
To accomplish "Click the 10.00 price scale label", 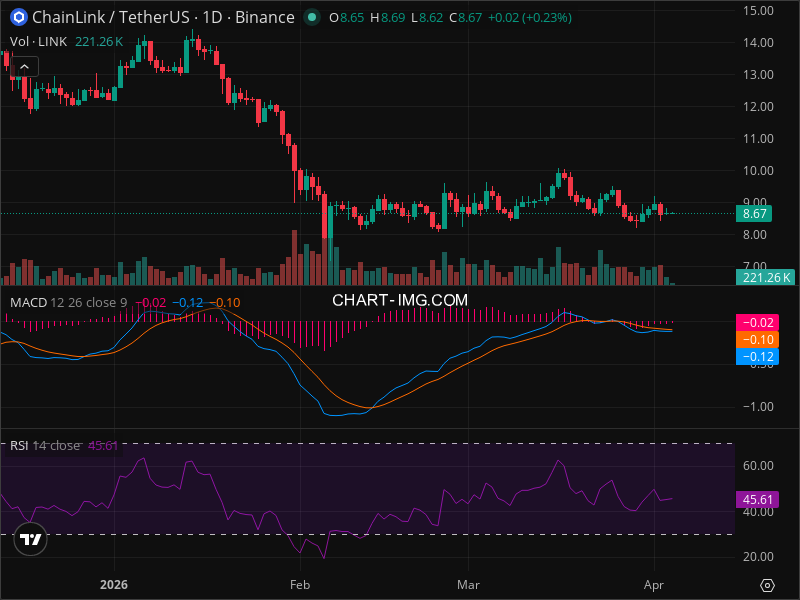I will [x=758, y=171].
